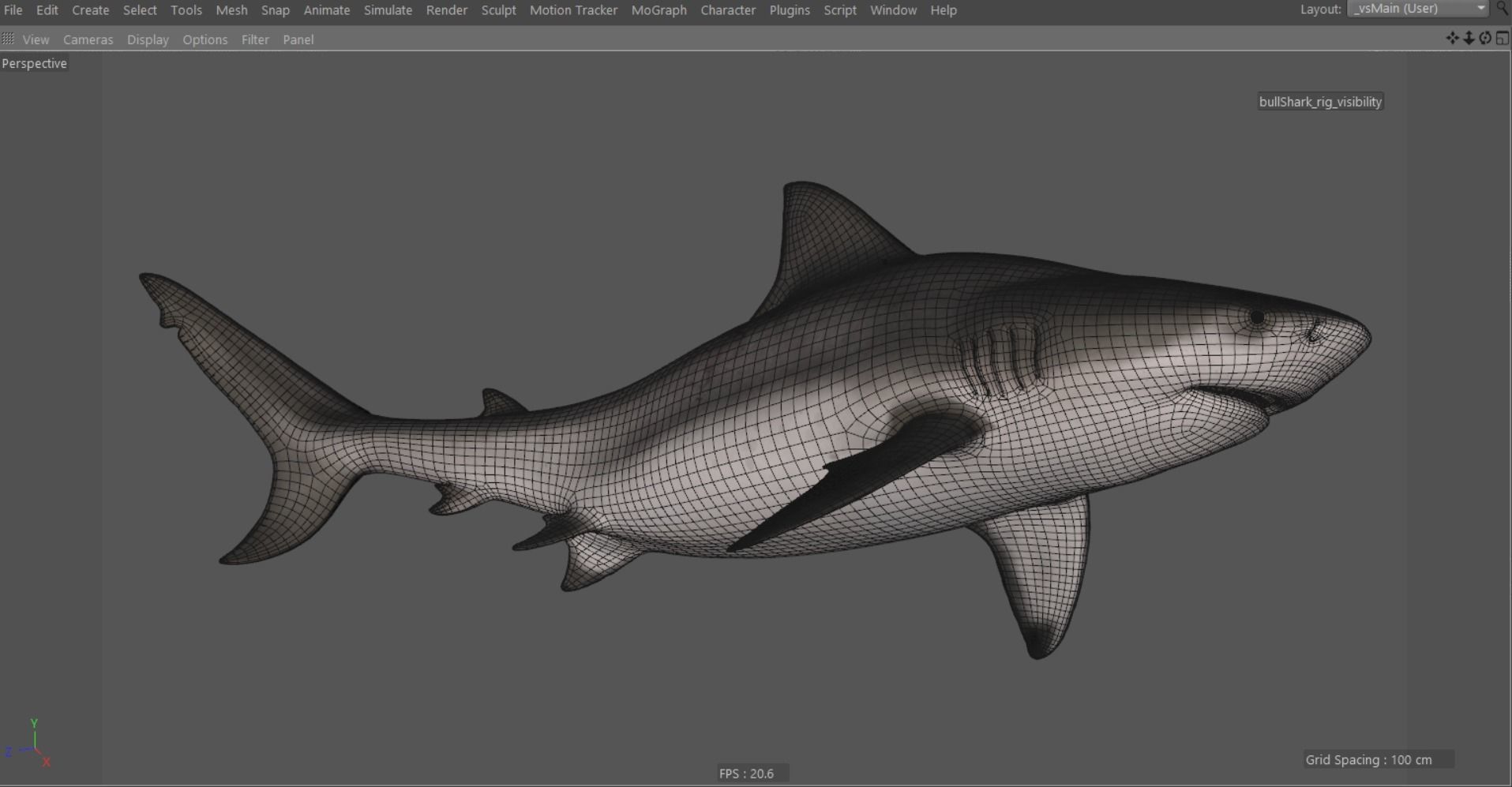
Task: Open the viewport Cameras menu
Action: [88, 39]
